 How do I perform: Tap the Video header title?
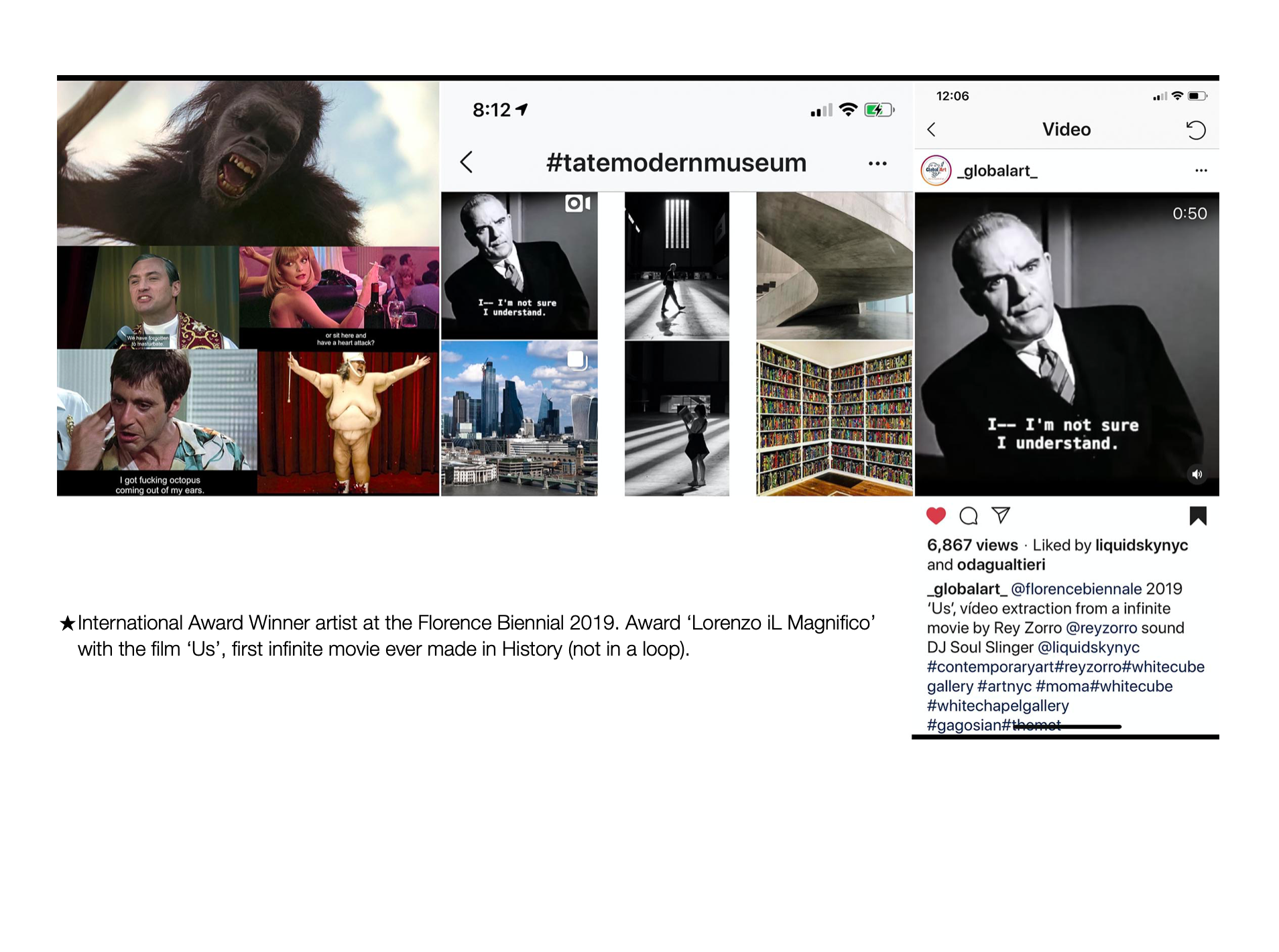pos(1066,129)
